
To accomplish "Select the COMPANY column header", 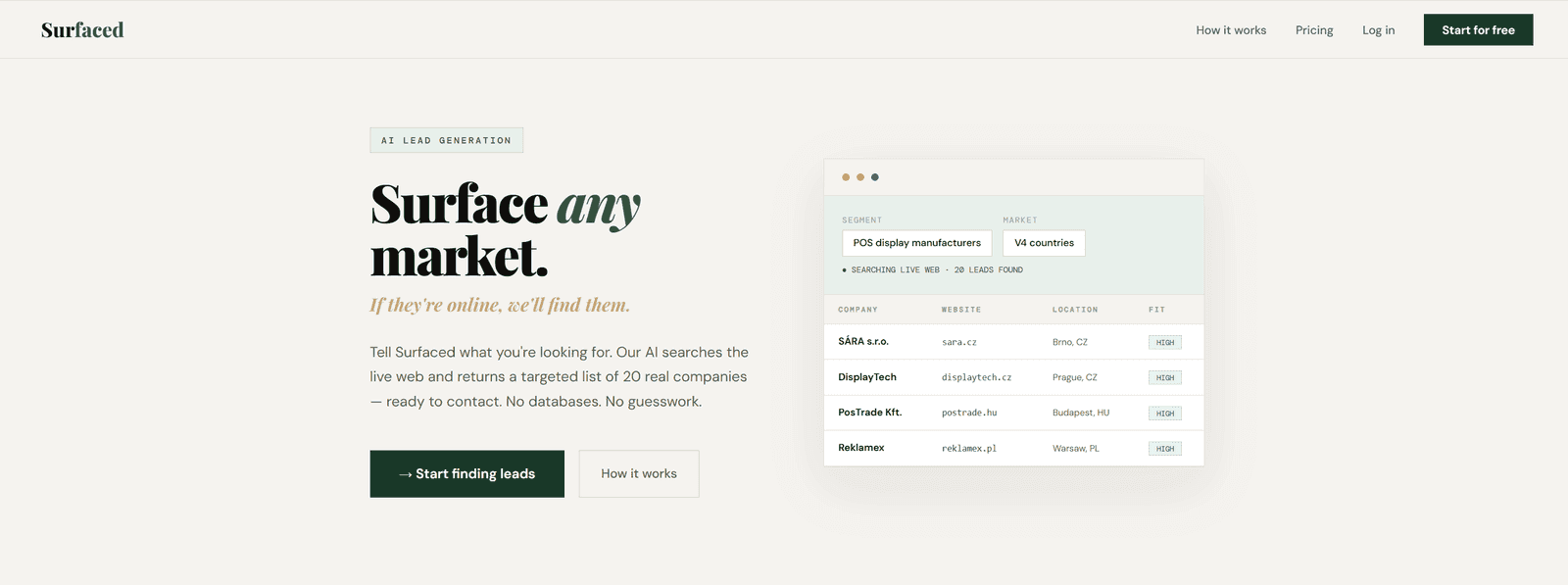I will (857, 310).
